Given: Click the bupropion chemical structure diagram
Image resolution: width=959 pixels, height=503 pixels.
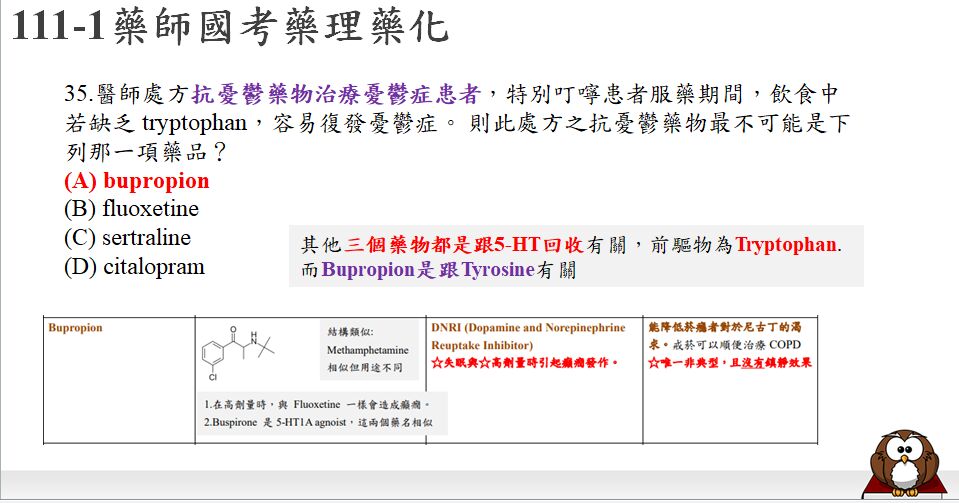Looking at the screenshot, I should click(x=240, y=352).
